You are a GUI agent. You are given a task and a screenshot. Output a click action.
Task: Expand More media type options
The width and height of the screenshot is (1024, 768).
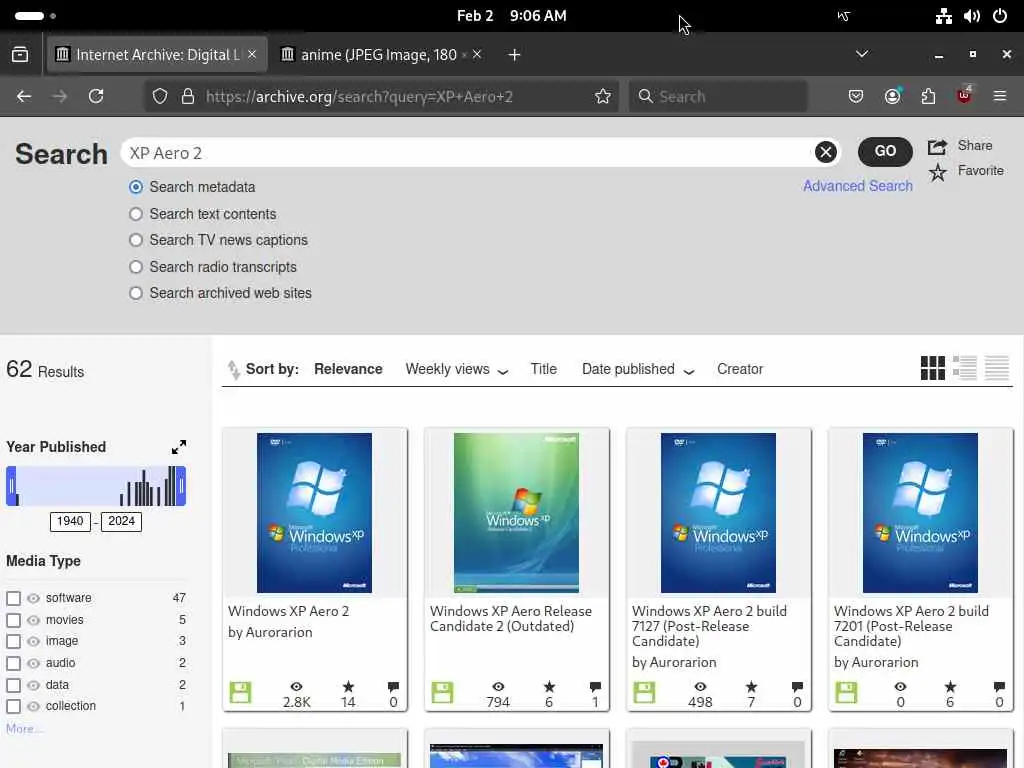click(24, 729)
